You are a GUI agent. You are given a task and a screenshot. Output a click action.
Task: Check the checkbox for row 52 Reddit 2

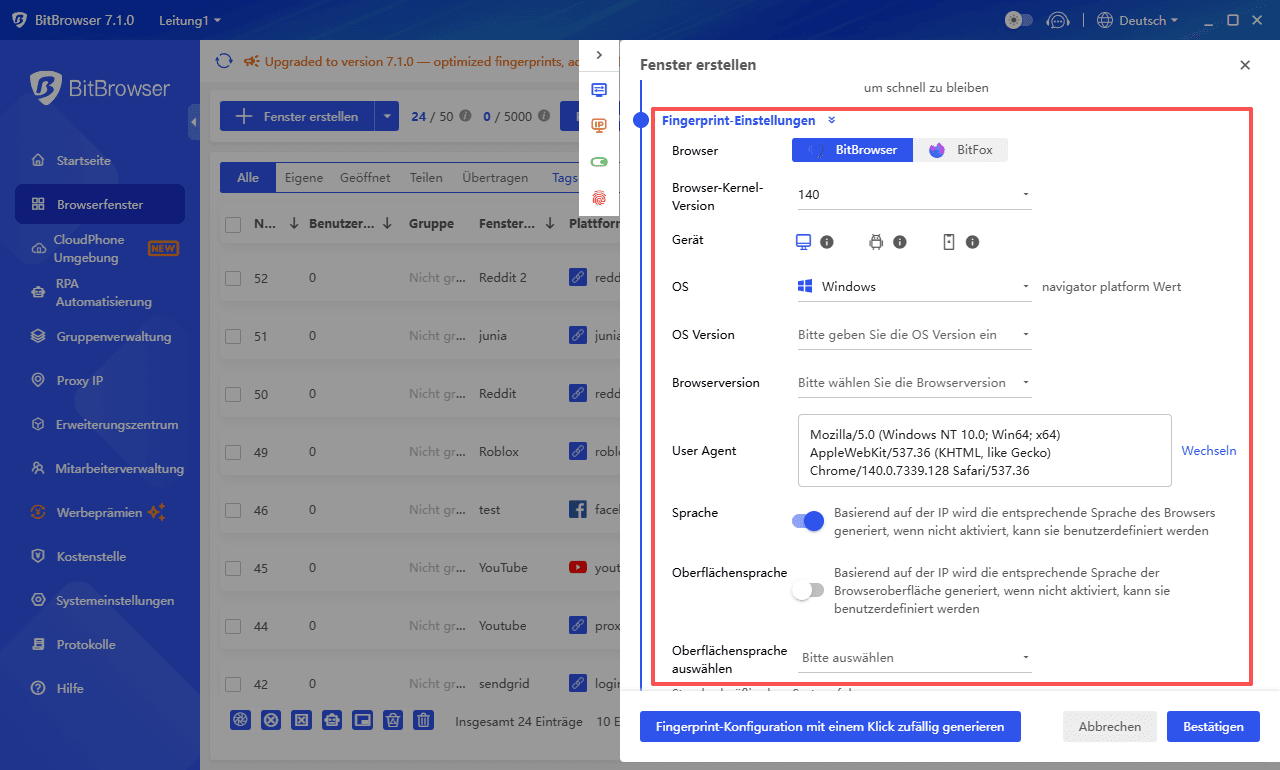pyautogui.click(x=233, y=277)
